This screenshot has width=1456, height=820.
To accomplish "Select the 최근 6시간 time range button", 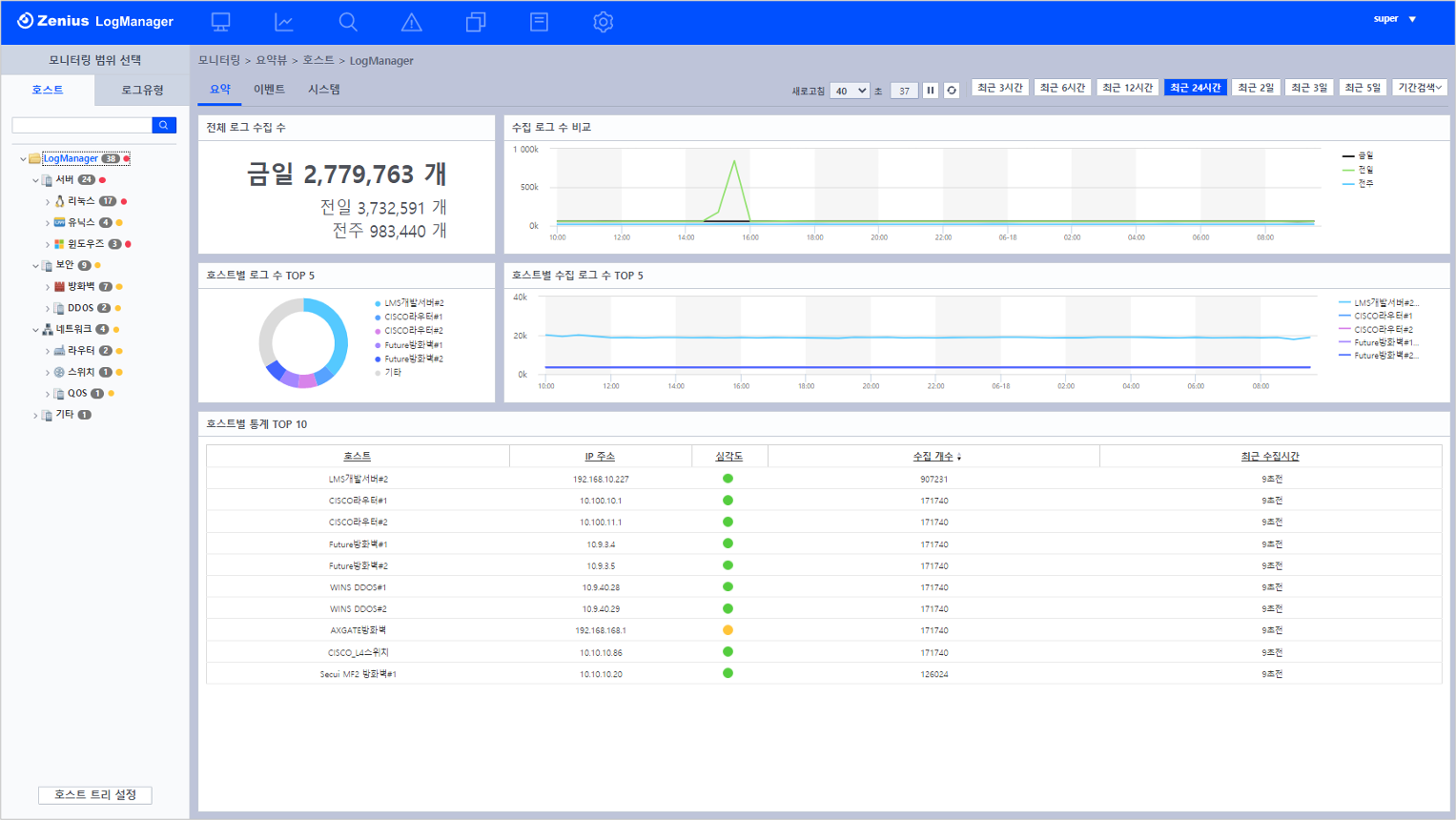I will [x=1062, y=88].
